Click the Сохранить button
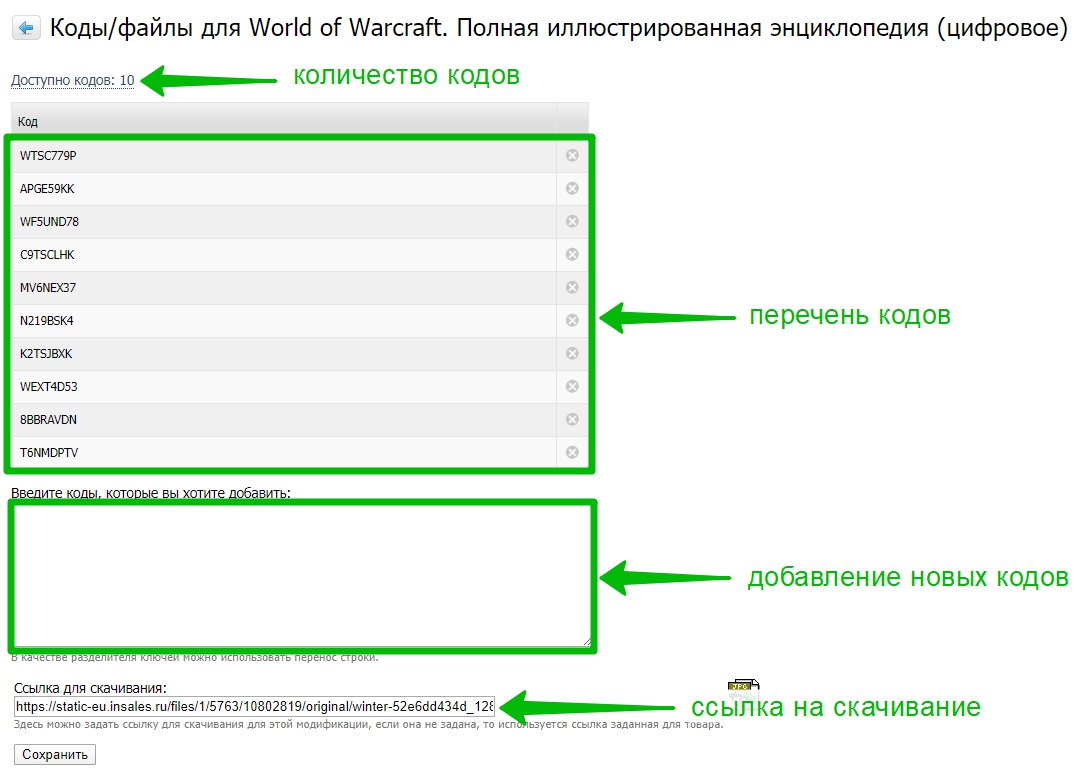 [x=55, y=755]
